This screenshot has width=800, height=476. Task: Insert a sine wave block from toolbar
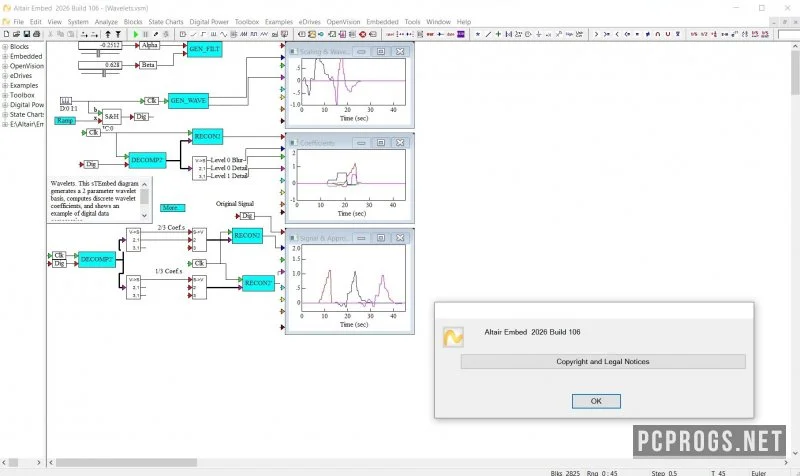tap(223, 34)
